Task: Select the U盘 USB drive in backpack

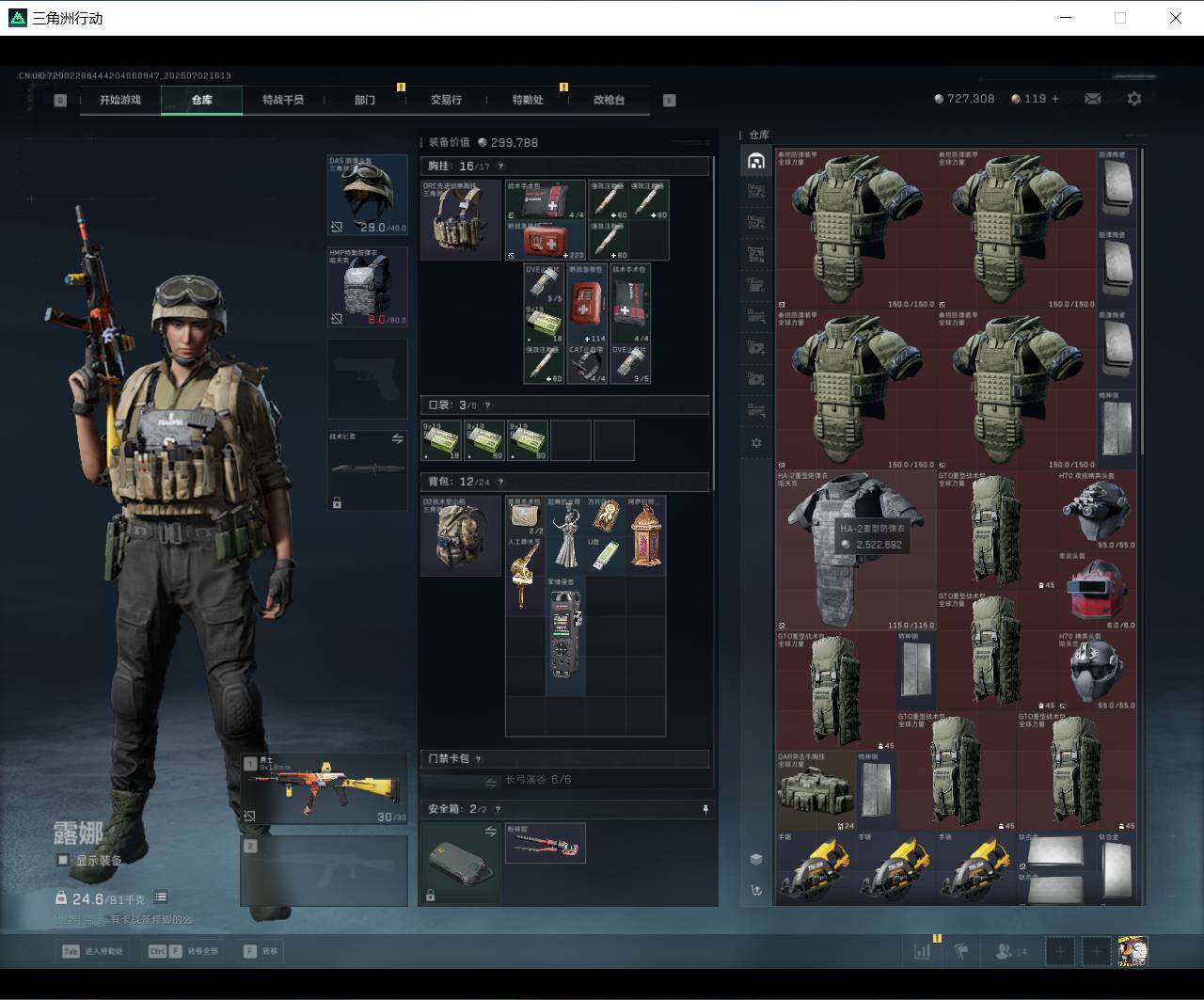Action: pyautogui.click(x=605, y=555)
